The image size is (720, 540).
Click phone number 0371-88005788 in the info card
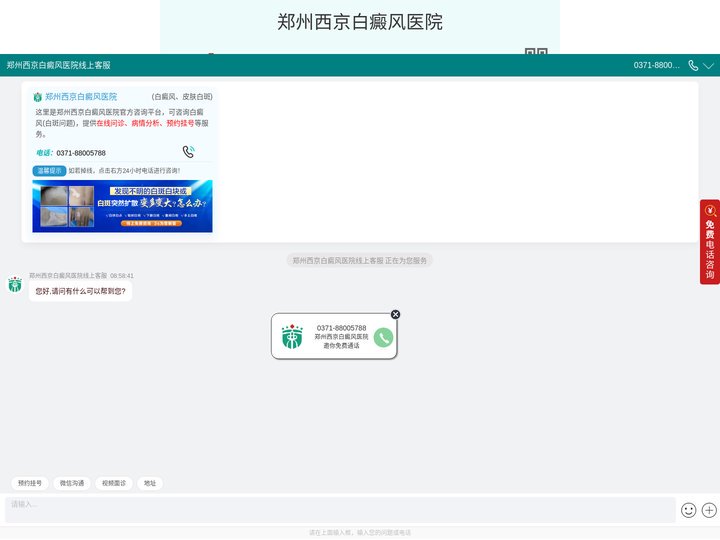[x=81, y=153]
